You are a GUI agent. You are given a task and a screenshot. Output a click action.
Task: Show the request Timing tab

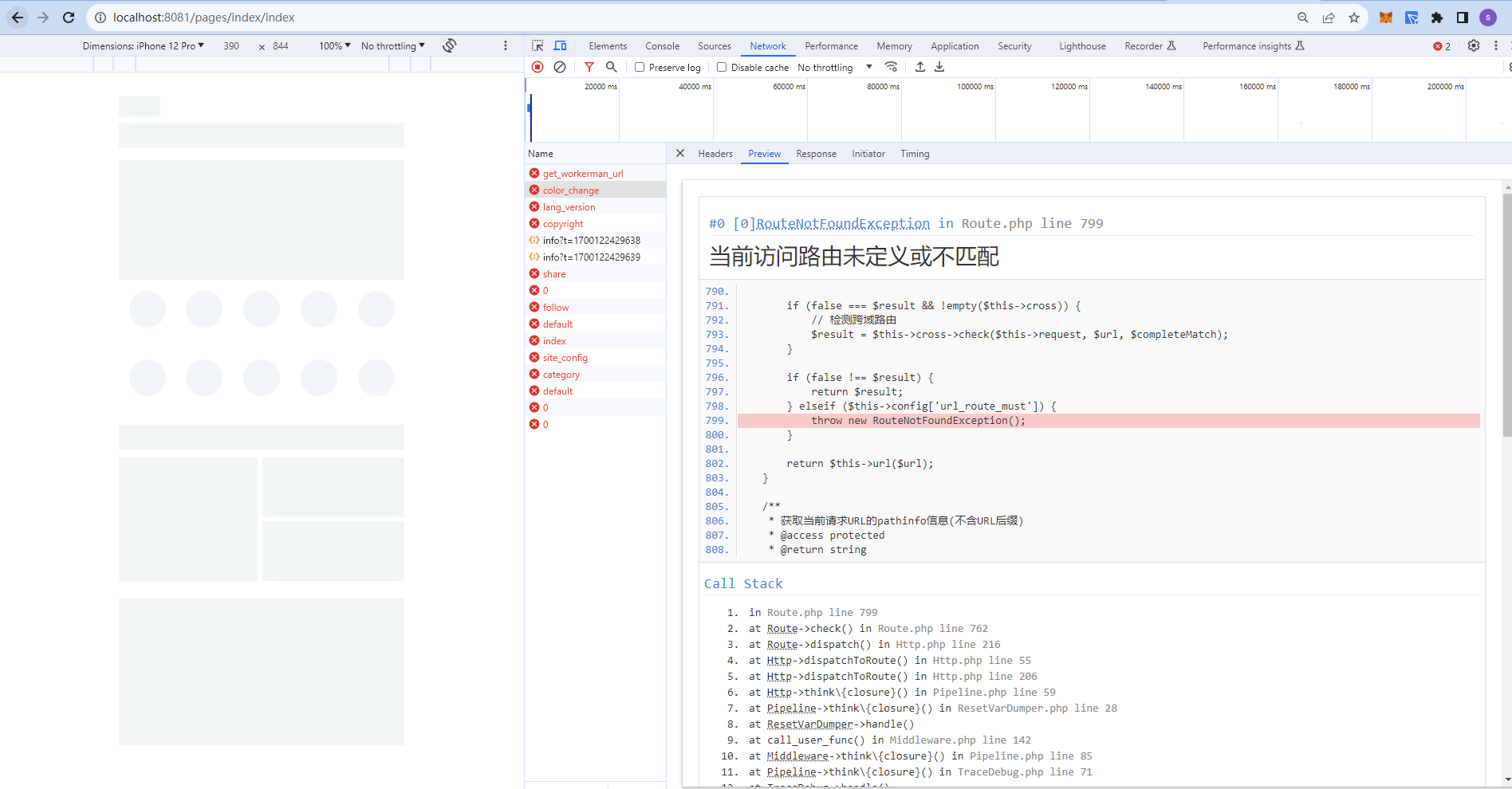(x=915, y=154)
